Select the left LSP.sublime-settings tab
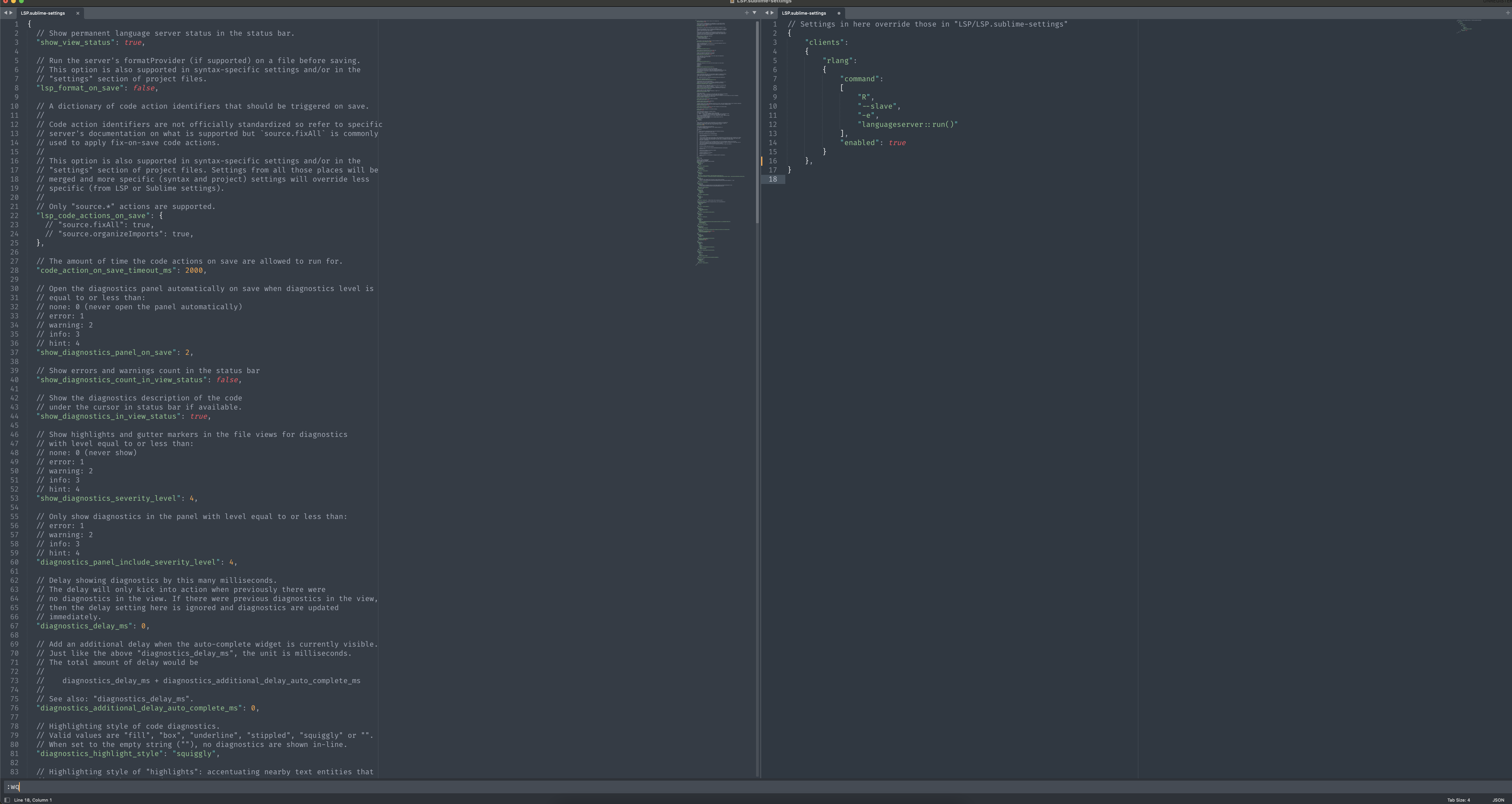 [43, 13]
